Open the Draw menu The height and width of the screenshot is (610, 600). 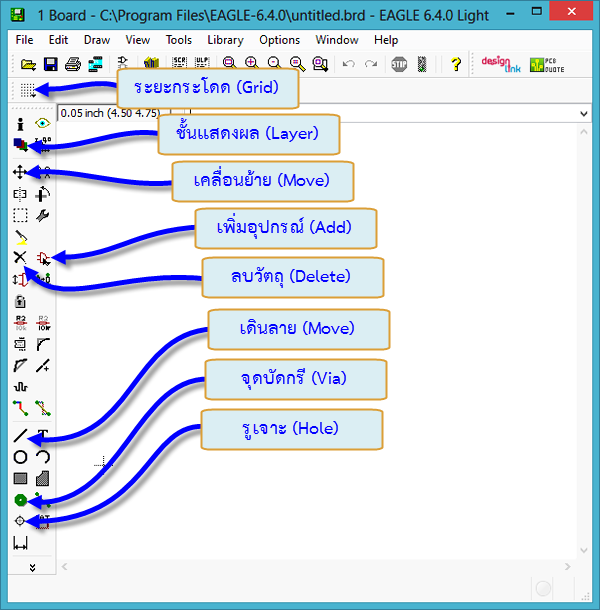pos(97,40)
